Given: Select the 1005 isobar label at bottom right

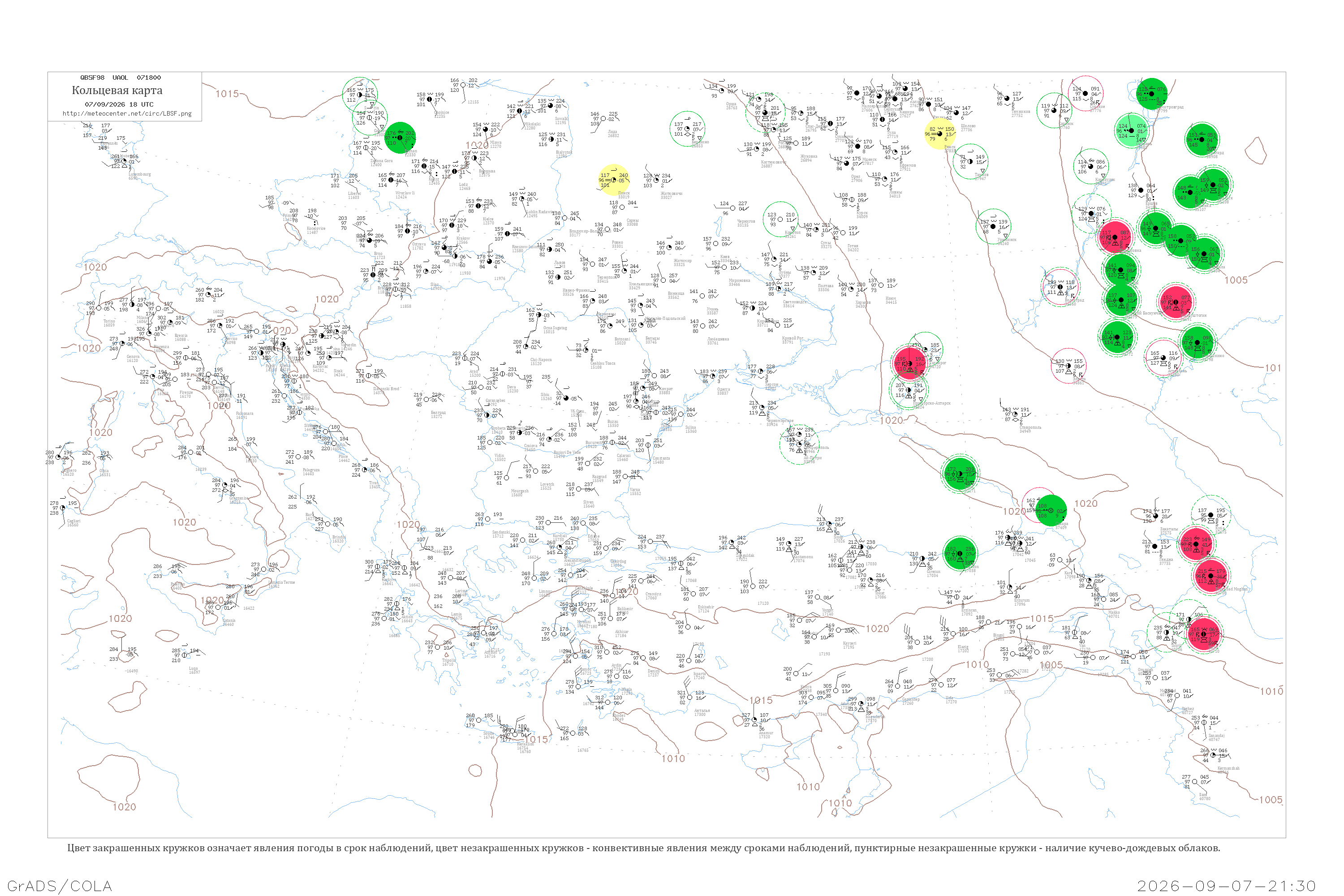Looking at the screenshot, I should (1270, 800).
